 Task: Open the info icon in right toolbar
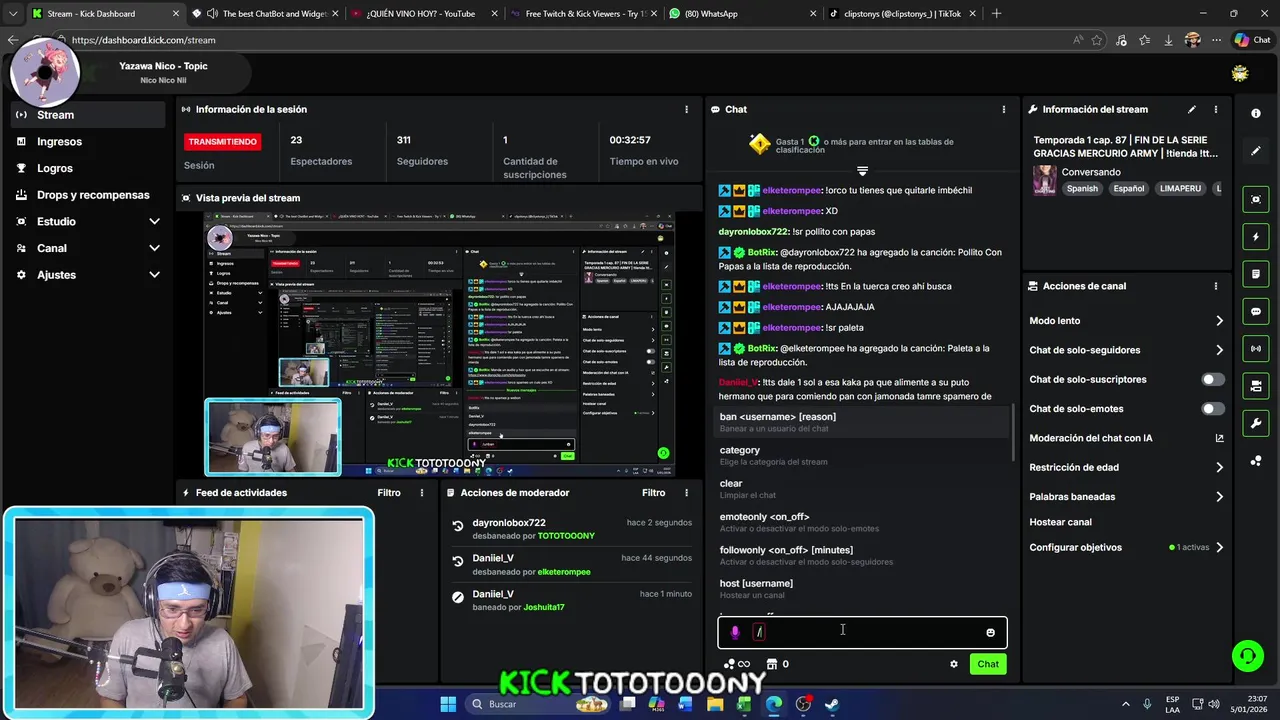pyautogui.click(x=1256, y=114)
